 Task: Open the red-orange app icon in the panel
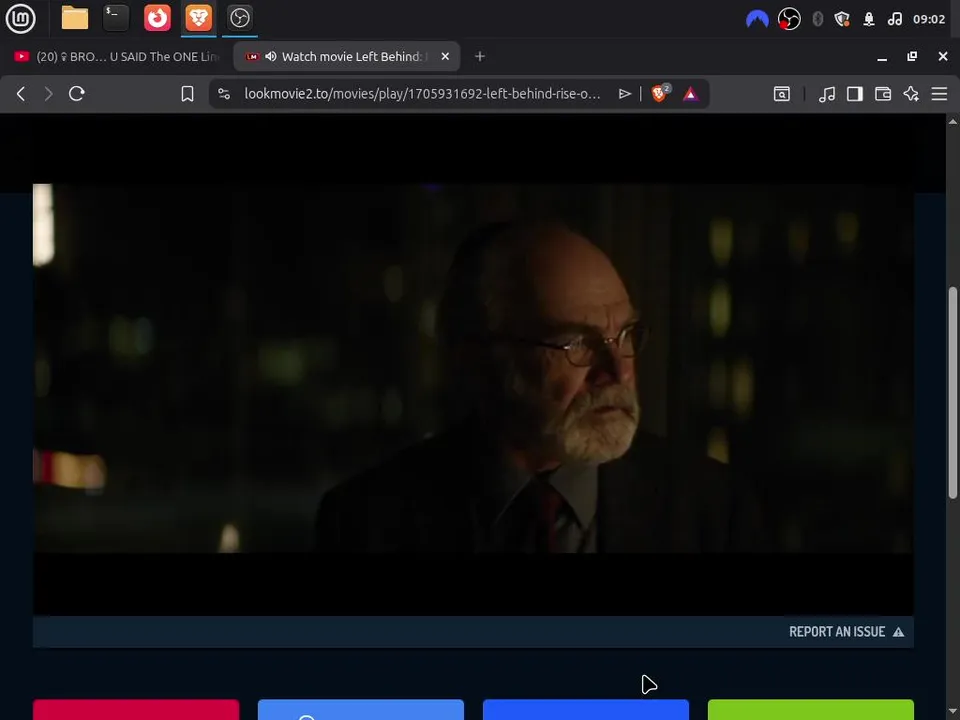click(157, 18)
